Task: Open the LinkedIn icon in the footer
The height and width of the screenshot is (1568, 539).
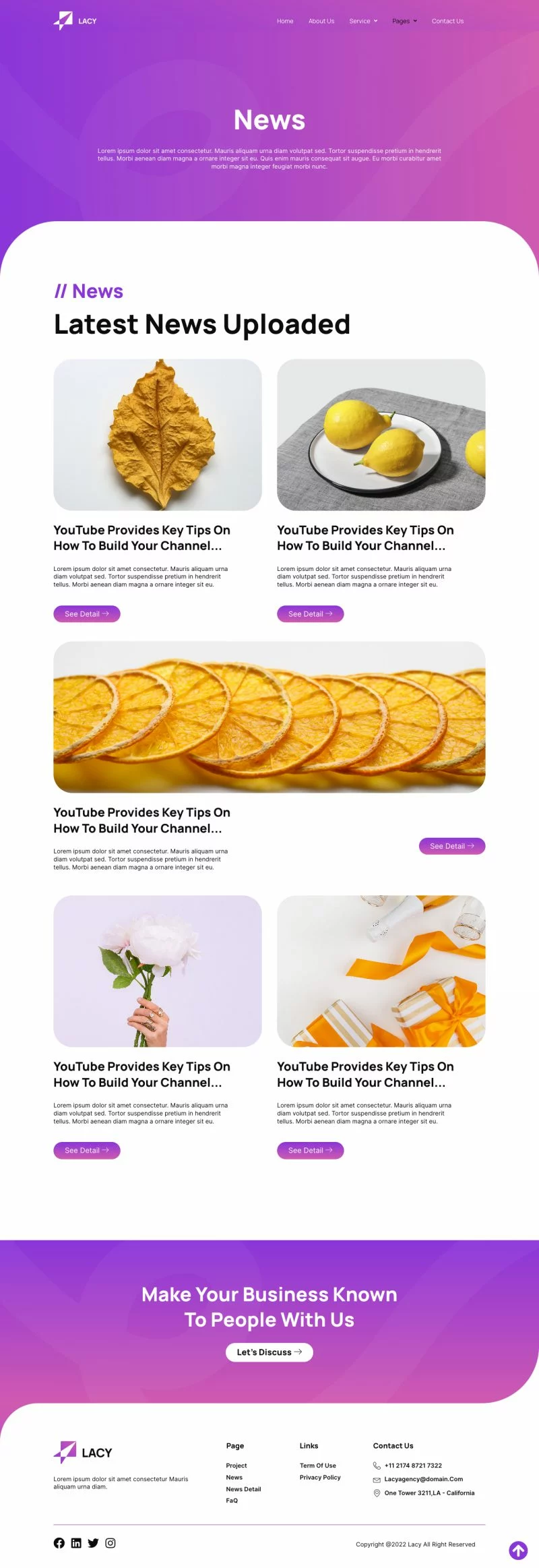Action: click(76, 1542)
